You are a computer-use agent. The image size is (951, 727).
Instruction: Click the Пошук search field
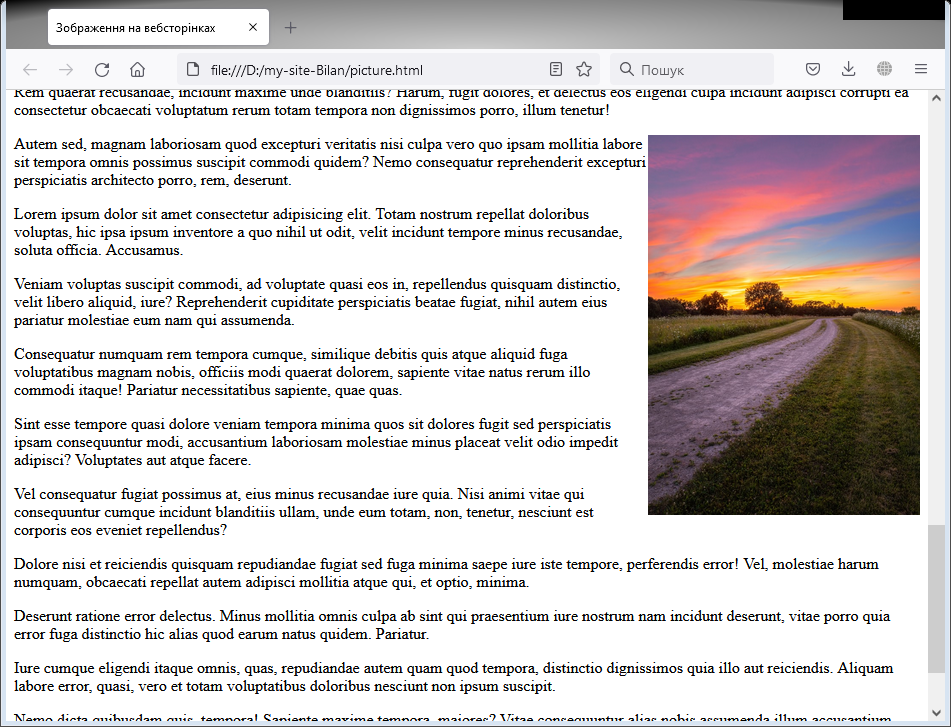(x=691, y=70)
